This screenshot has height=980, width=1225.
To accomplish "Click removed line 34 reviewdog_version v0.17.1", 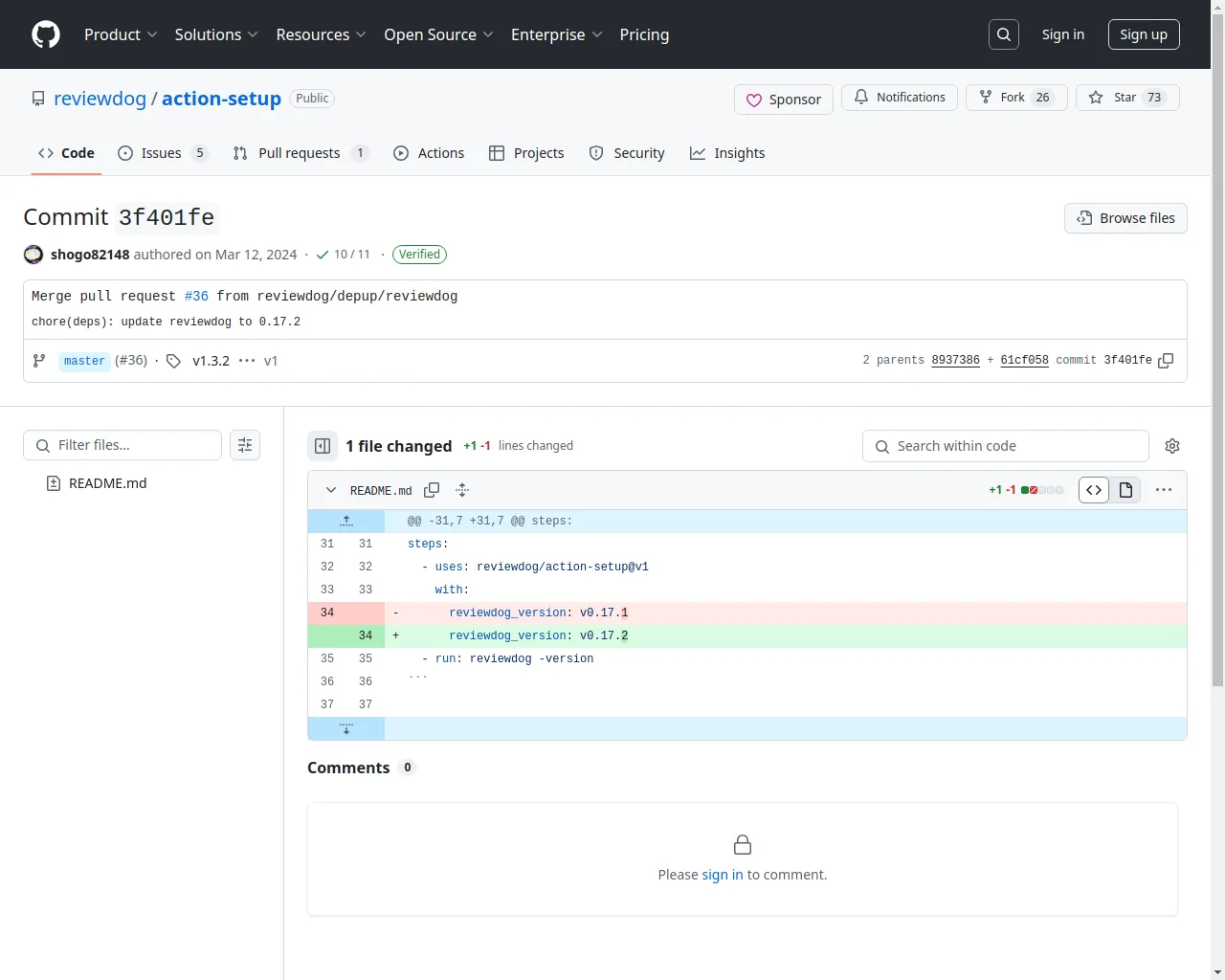I will [747, 612].
